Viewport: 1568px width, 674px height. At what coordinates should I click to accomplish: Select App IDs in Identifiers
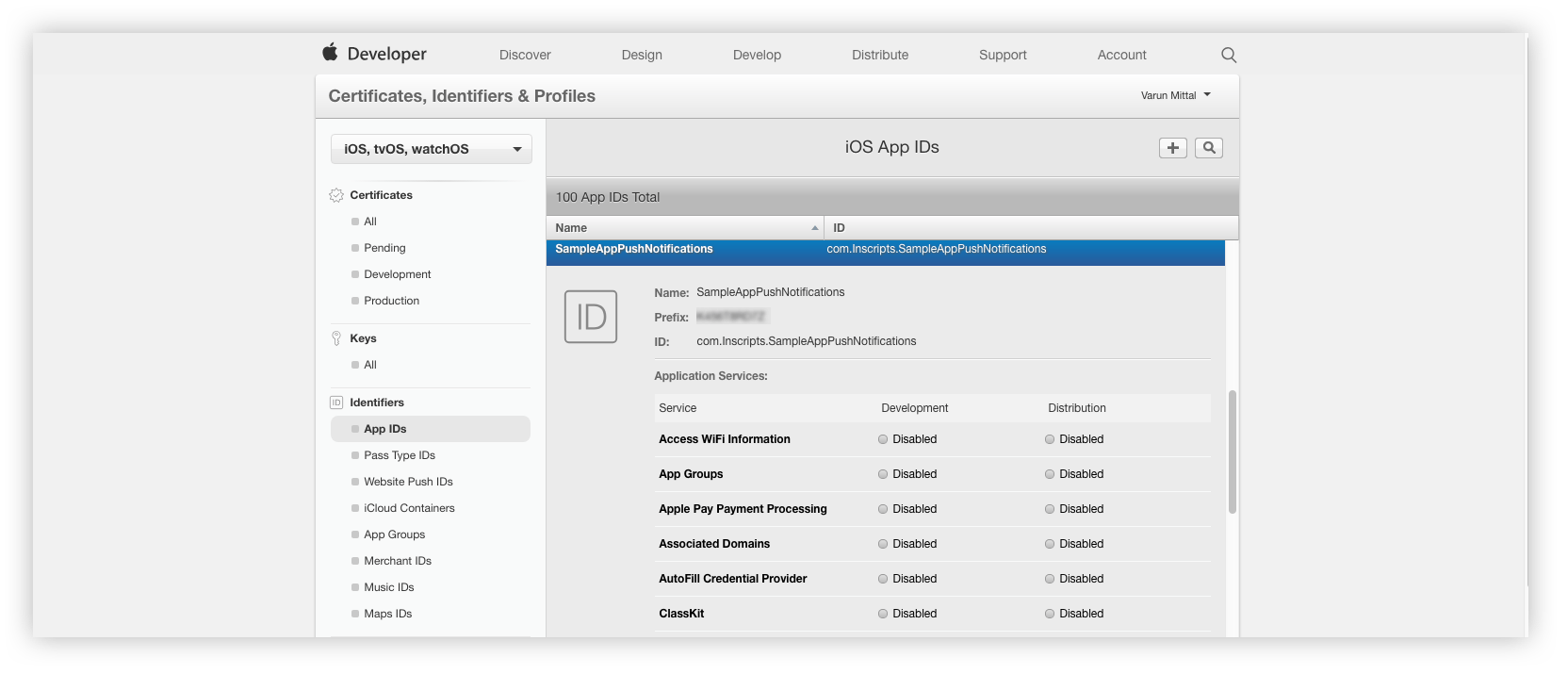(x=431, y=429)
